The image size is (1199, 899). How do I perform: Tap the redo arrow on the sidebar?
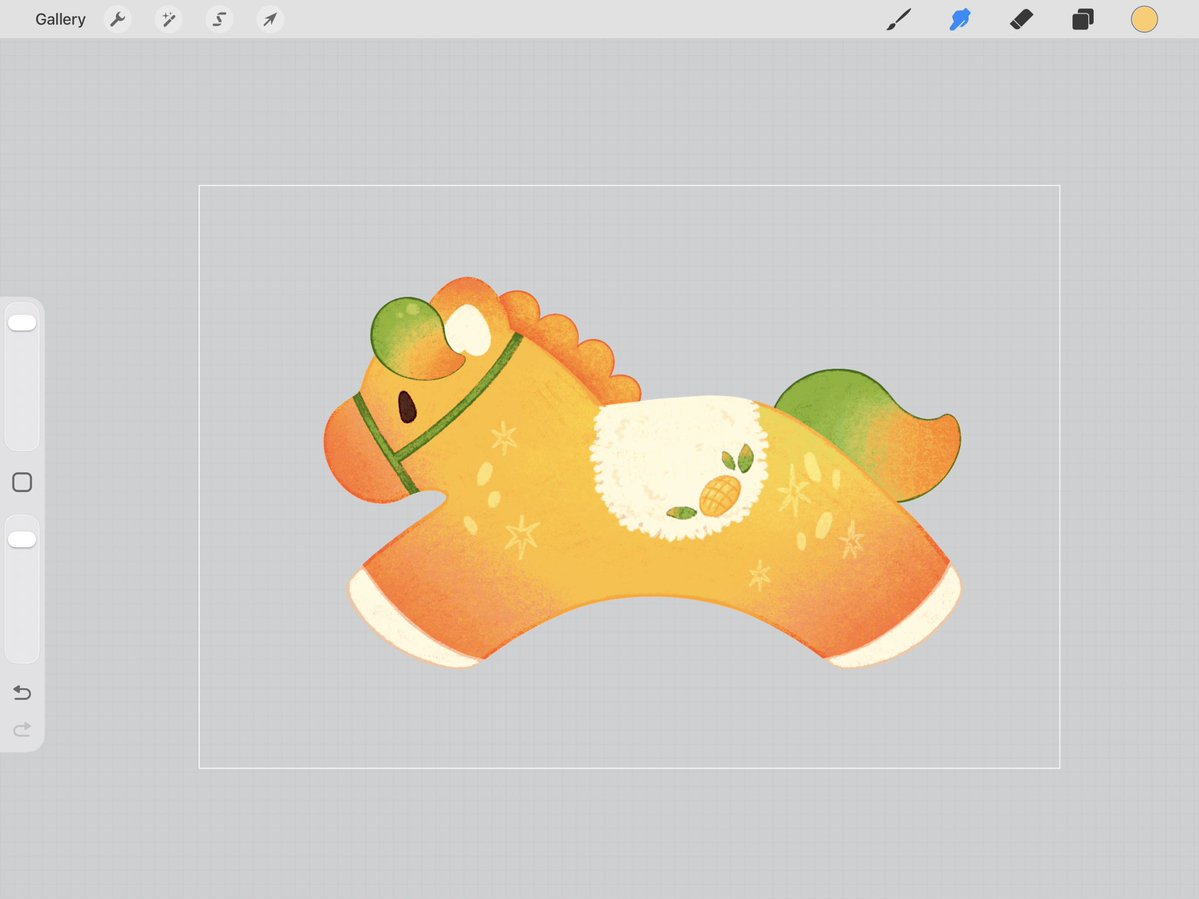tap(21, 729)
